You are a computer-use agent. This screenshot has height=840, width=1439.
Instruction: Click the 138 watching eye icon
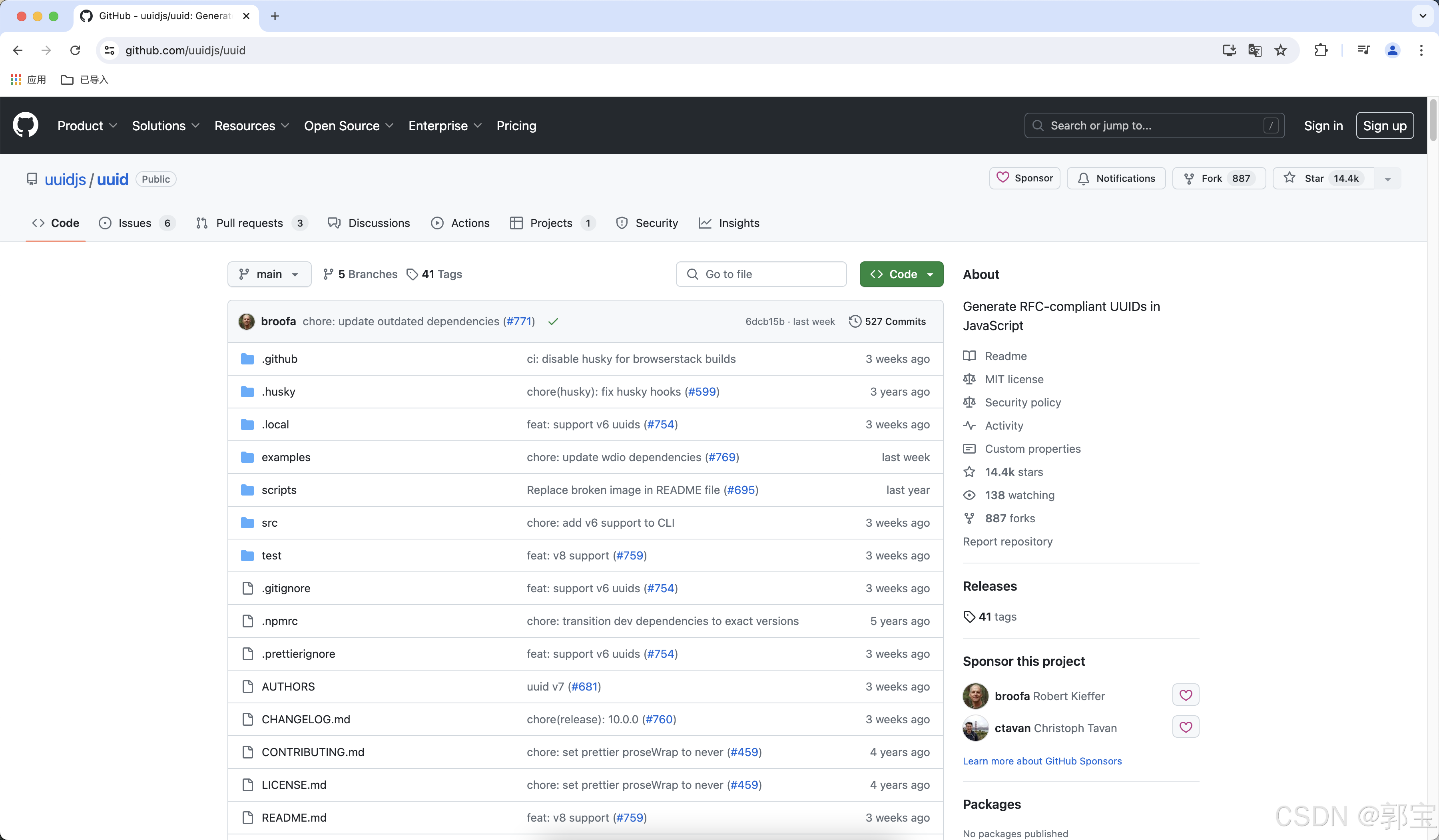pyautogui.click(x=970, y=495)
